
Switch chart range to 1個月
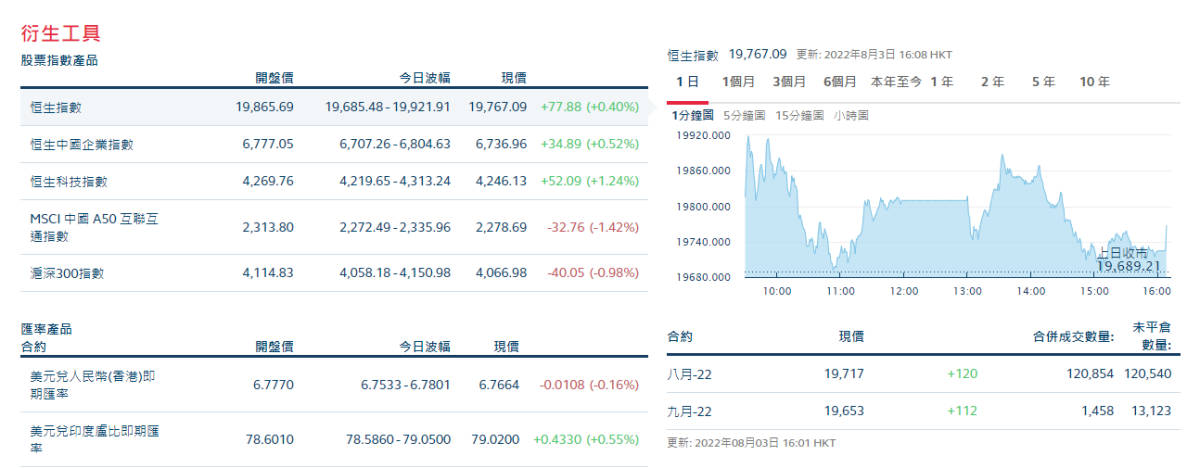click(x=735, y=82)
